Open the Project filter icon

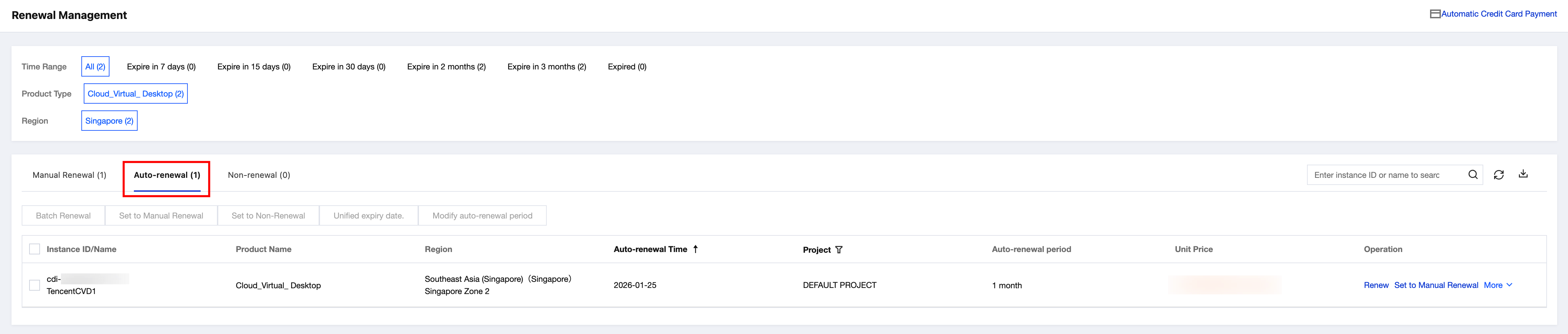tap(839, 249)
